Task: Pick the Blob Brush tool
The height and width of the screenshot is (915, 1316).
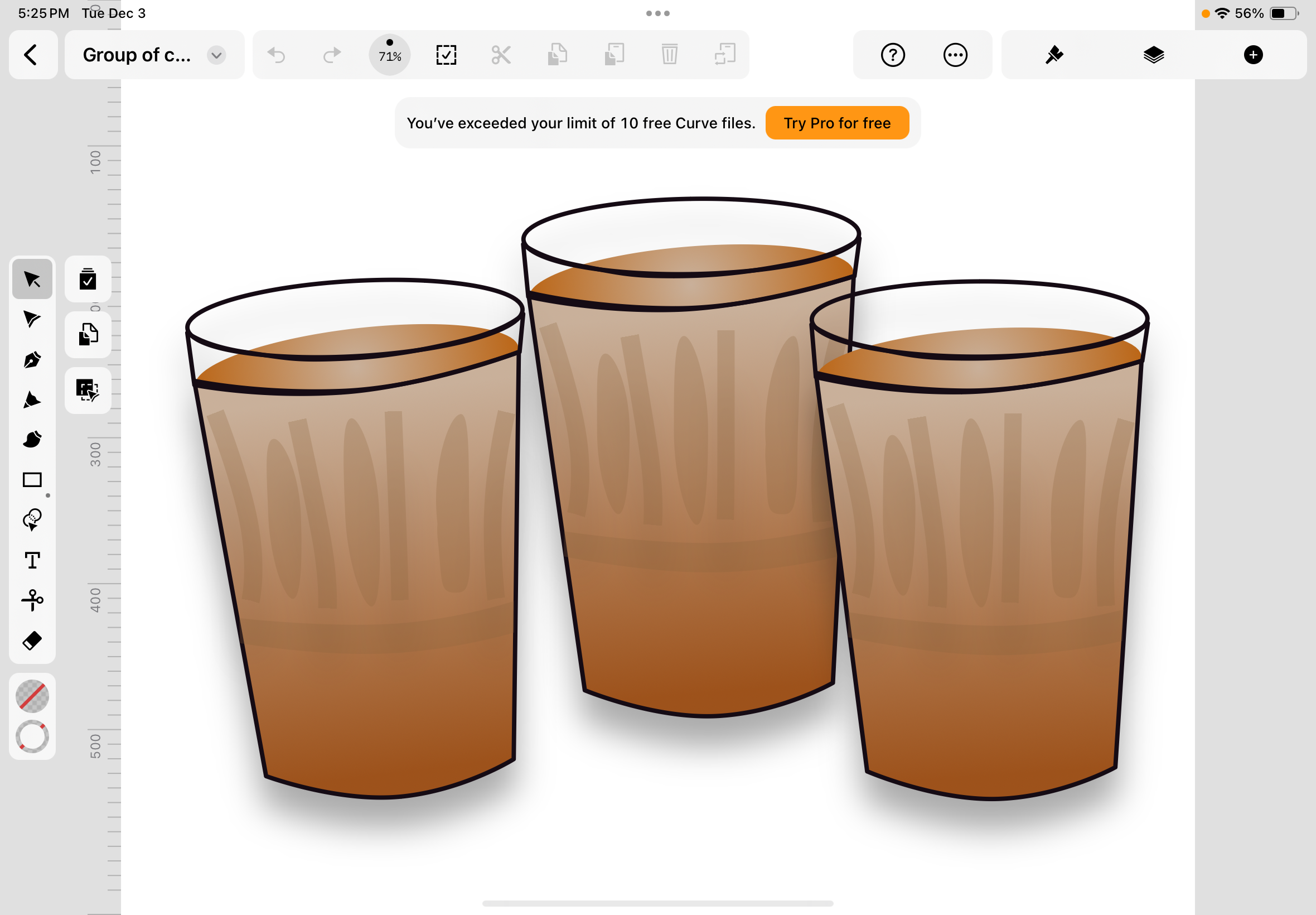Action: pos(32,440)
